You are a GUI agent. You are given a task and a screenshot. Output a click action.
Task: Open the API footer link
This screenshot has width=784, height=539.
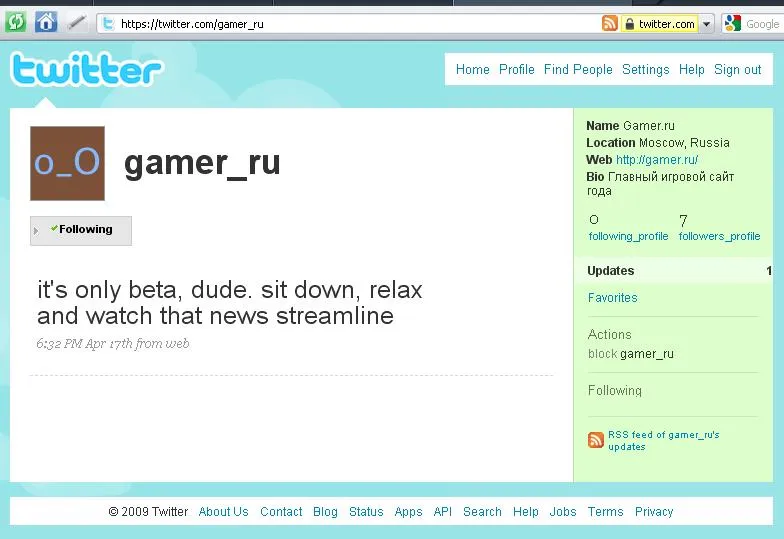point(442,512)
